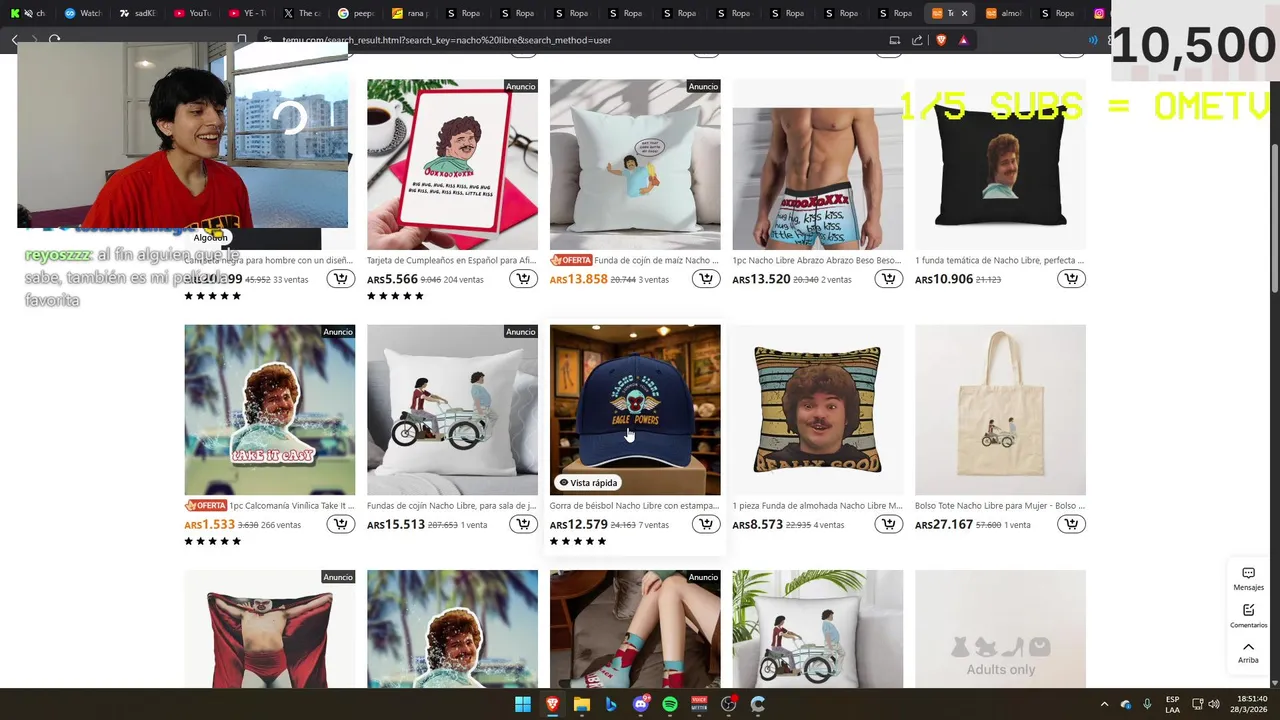Click the five-star rating under the cap
This screenshot has width=1280, height=720.
[578, 541]
